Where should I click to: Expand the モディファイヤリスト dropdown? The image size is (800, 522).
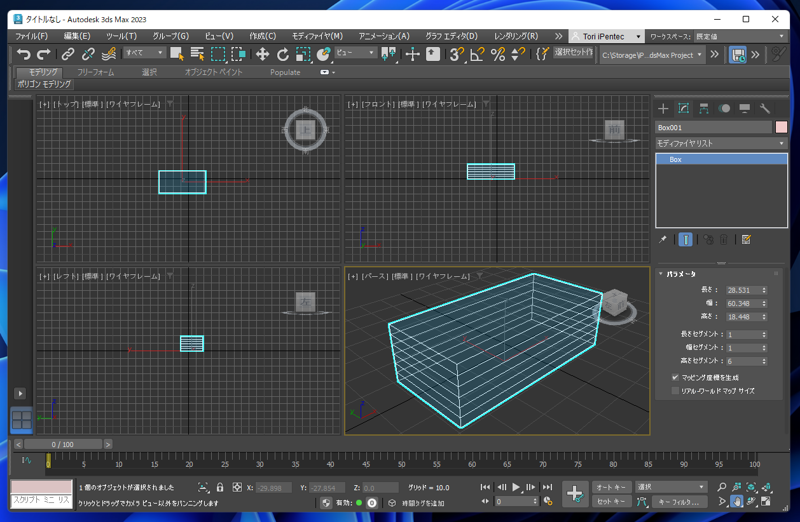[x=721, y=143]
